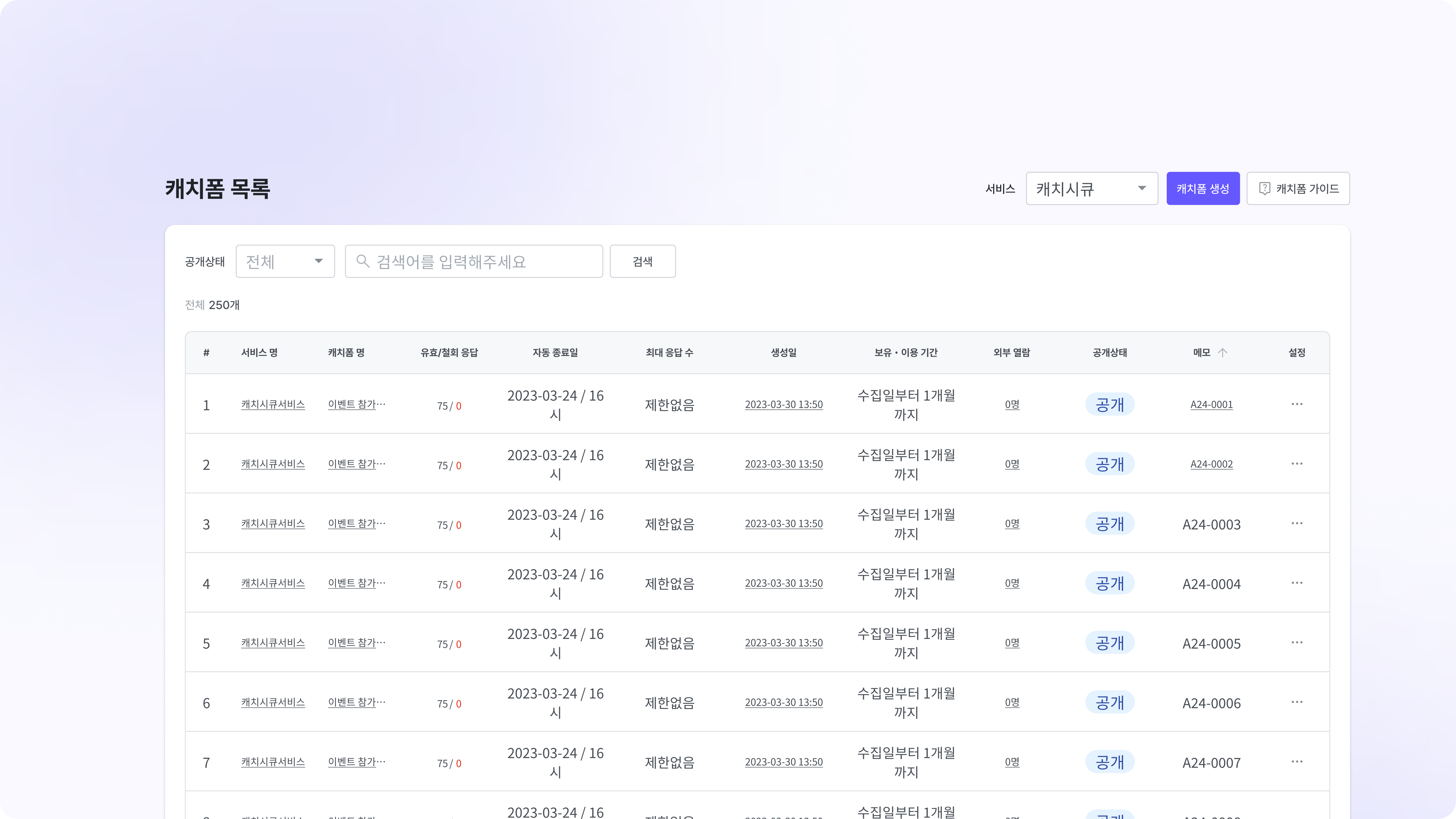Open 캐치시큐서비스 link in row 2
Screen dimensions: 1456x819
273,464
